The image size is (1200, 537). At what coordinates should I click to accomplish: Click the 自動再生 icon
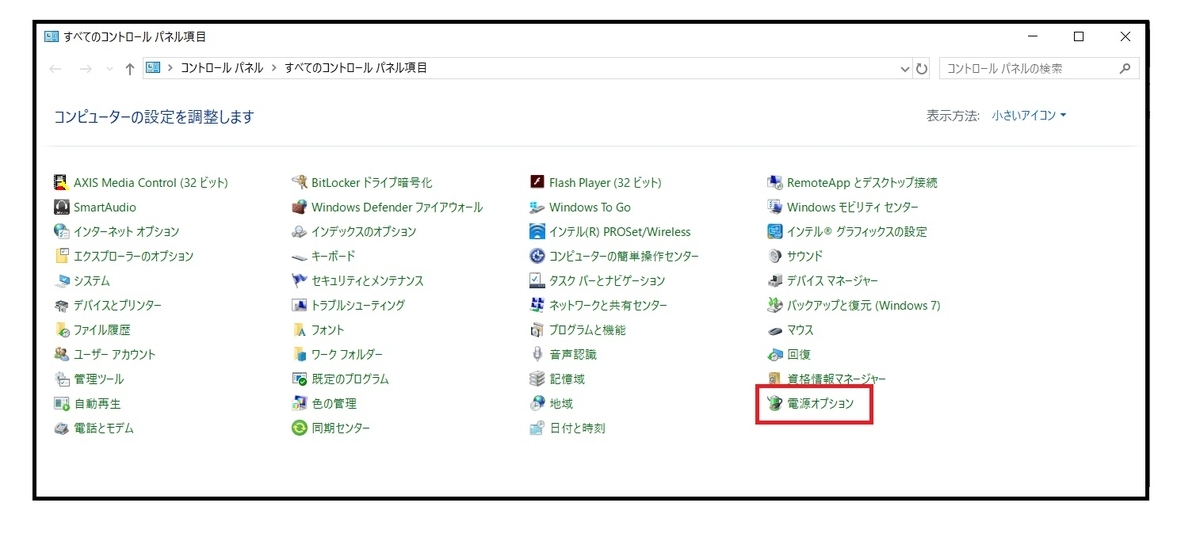[x=62, y=404]
